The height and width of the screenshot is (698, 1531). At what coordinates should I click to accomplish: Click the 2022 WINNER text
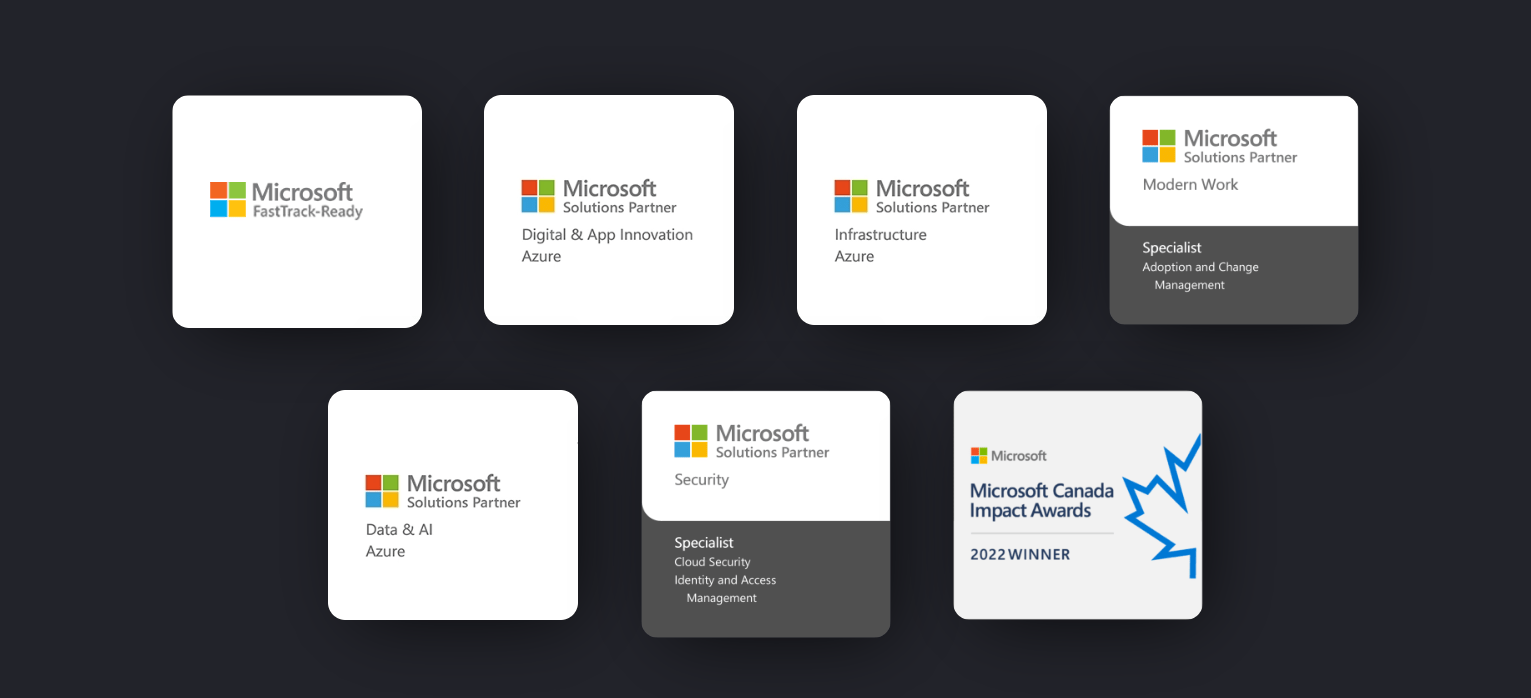click(1019, 554)
